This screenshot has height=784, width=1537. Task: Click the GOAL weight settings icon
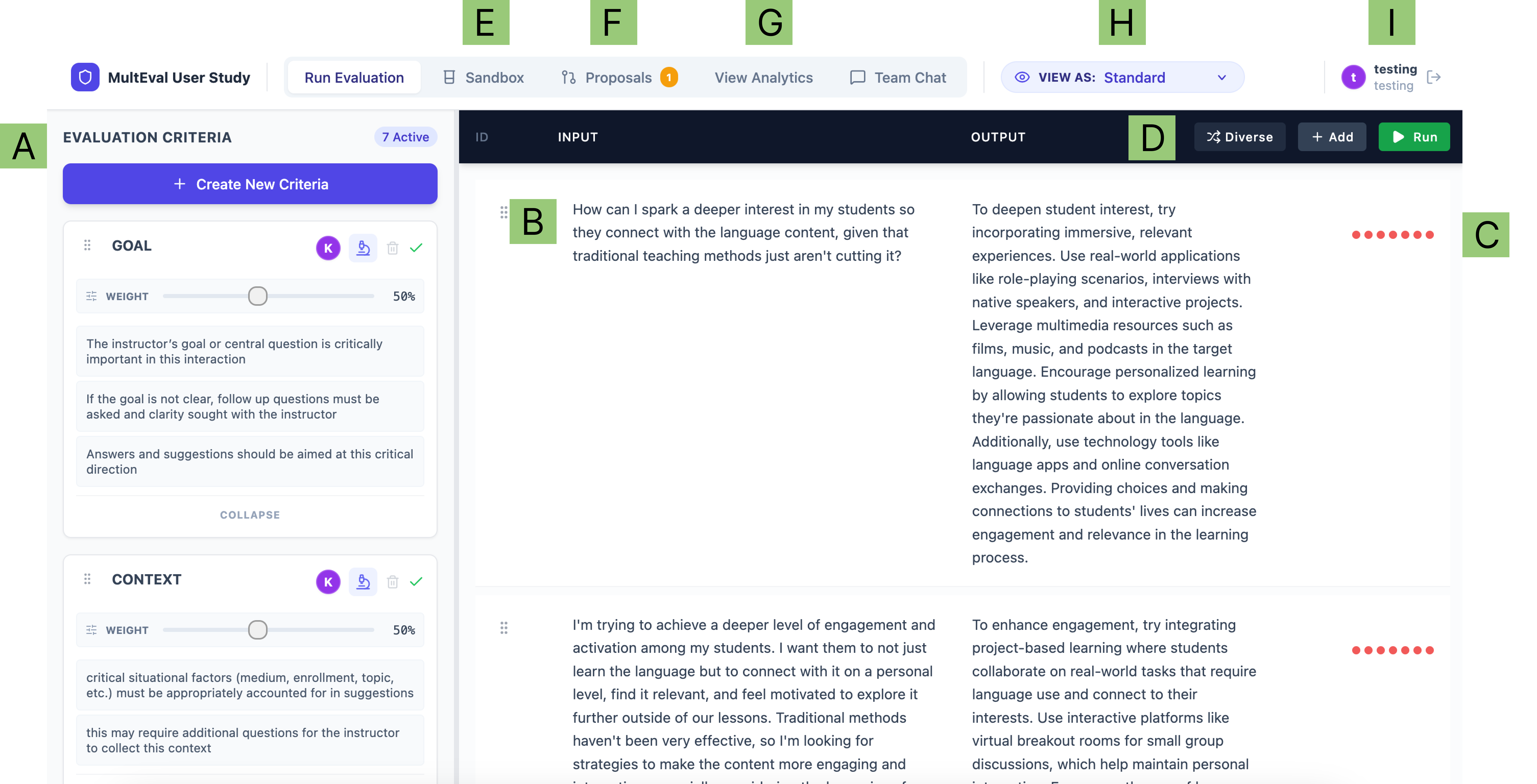(91, 296)
